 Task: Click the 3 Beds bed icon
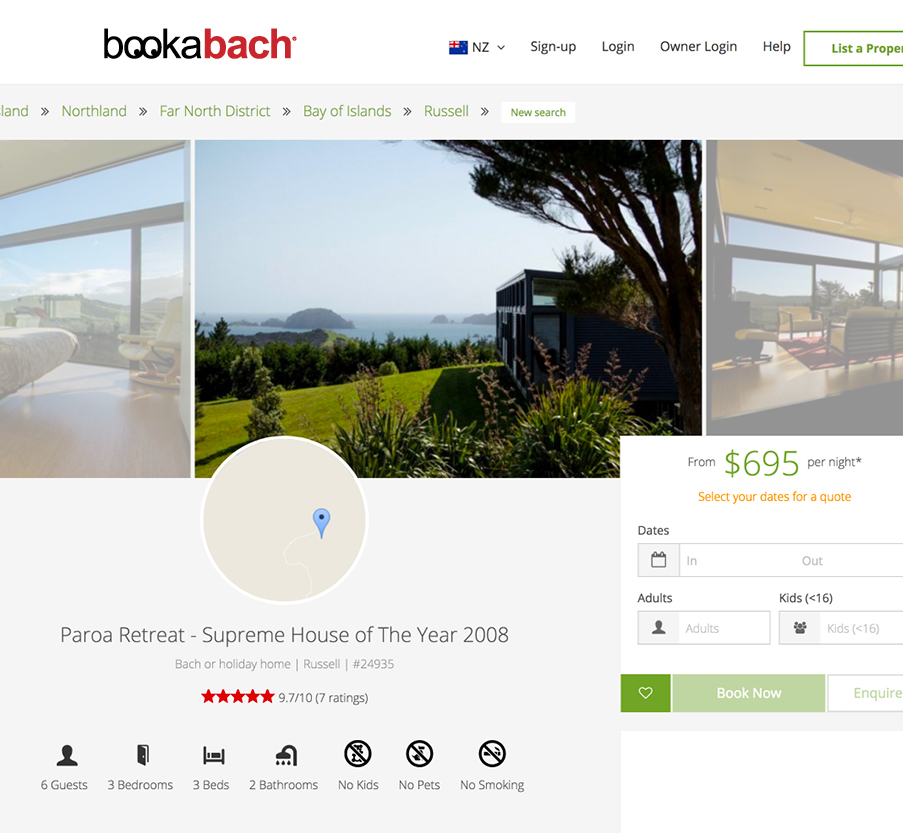(x=214, y=755)
